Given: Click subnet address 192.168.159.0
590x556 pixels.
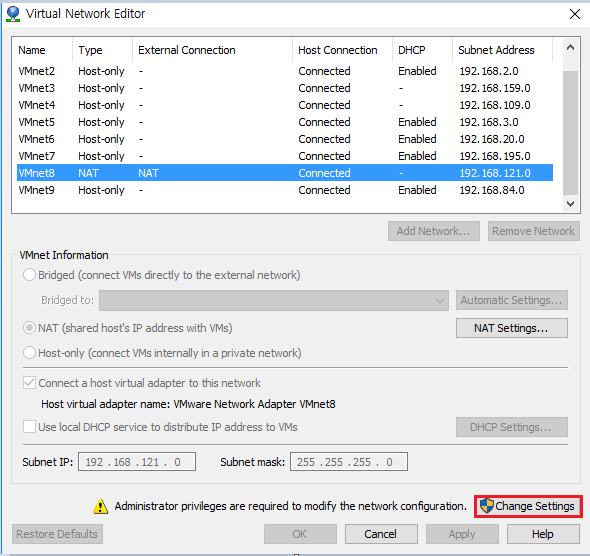Looking at the screenshot, I should 495,88.
